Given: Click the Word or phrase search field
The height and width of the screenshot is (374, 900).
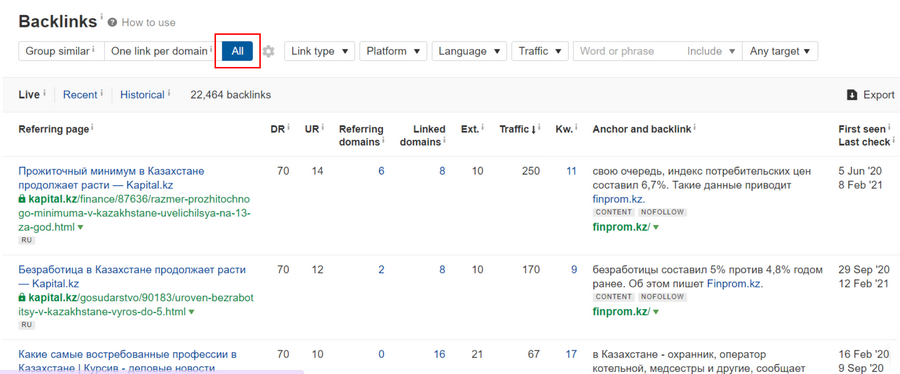Looking at the screenshot, I should 626,51.
